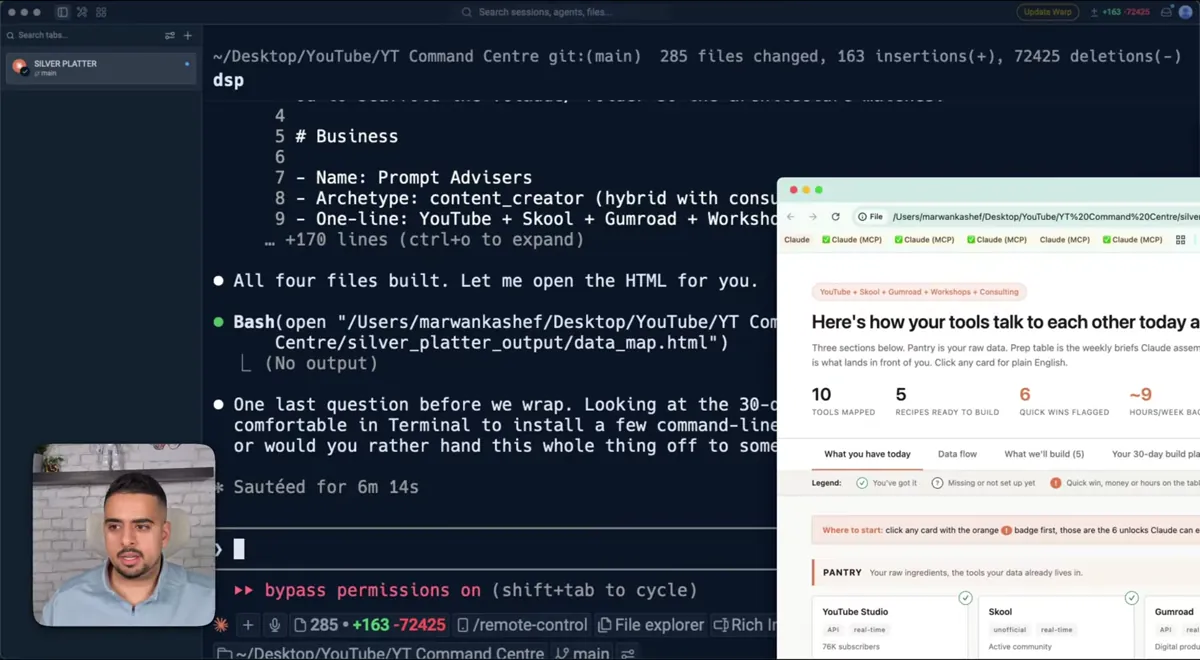
Task: Click the orange Quick win legend badge
Action: [1055, 483]
